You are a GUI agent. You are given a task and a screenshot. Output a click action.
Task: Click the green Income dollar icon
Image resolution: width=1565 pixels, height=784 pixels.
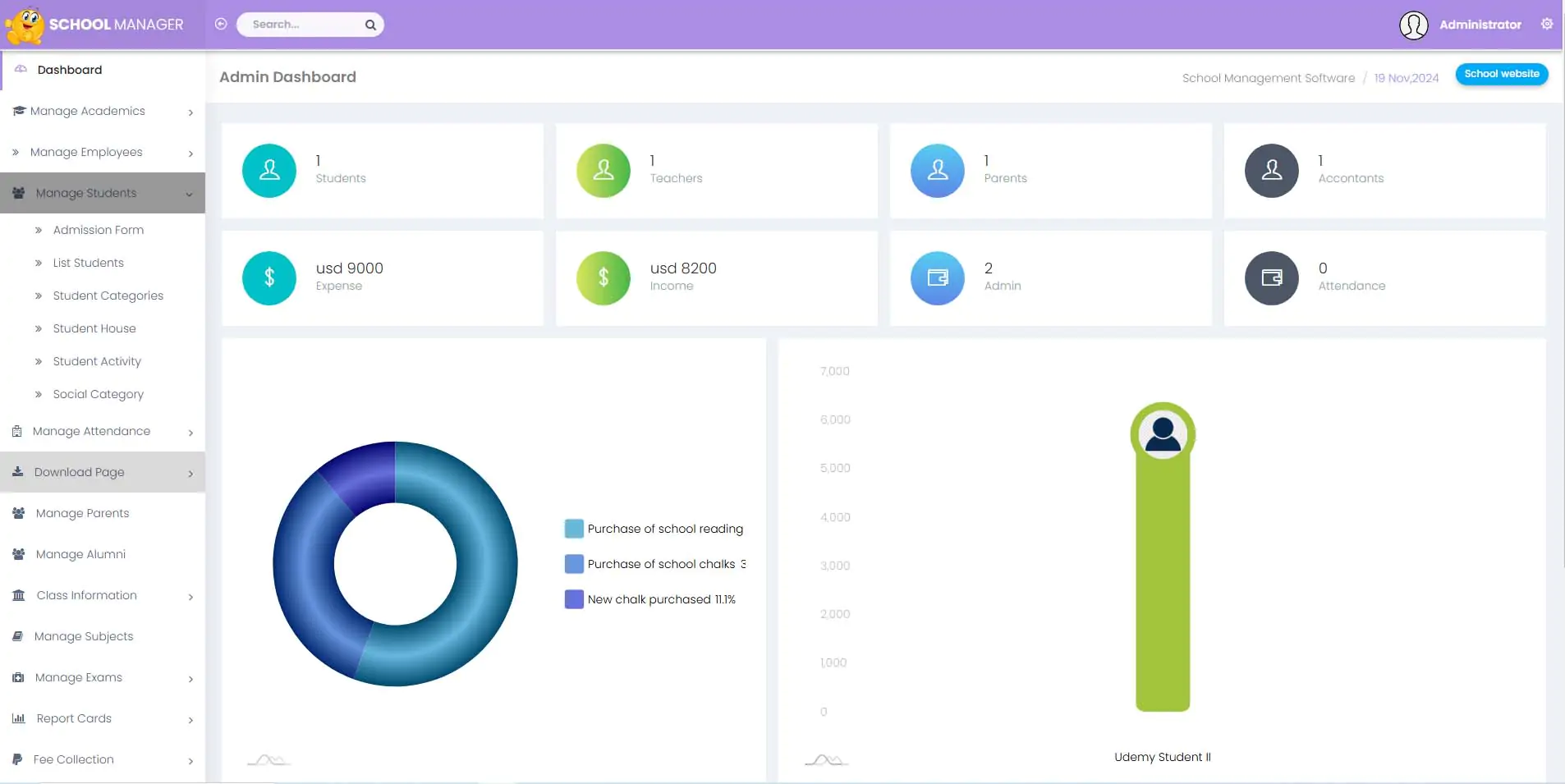pyautogui.click(x=604, y=278)
